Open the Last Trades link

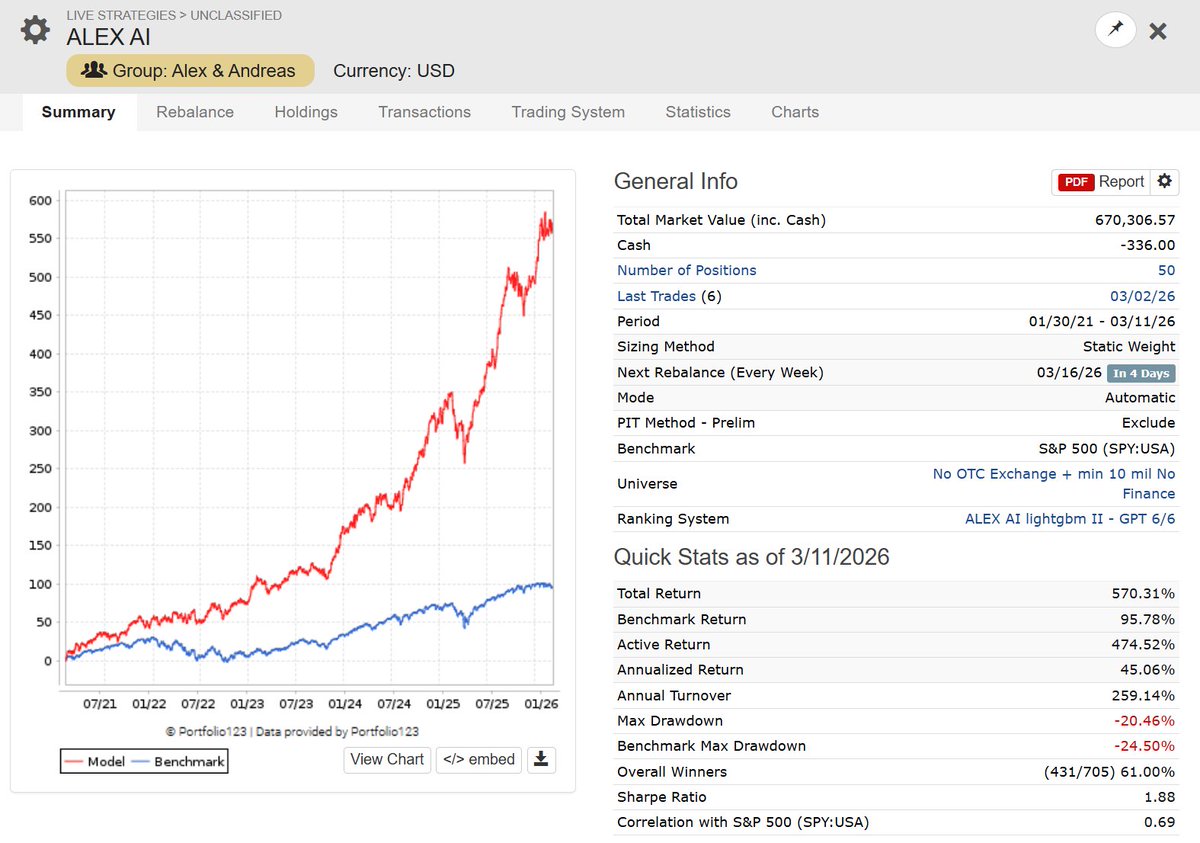click(658, 296)
